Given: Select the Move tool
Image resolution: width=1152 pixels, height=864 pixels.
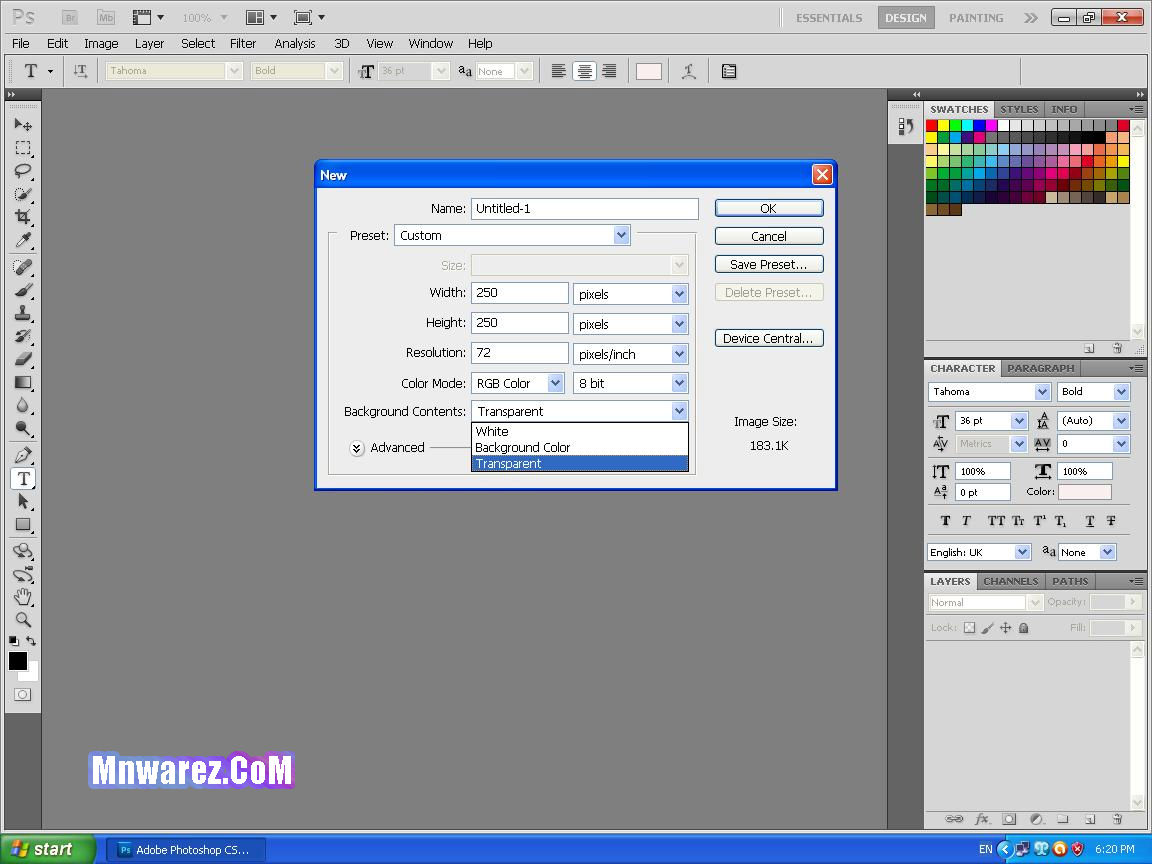Looking at the screenshot, I should 23,125.
